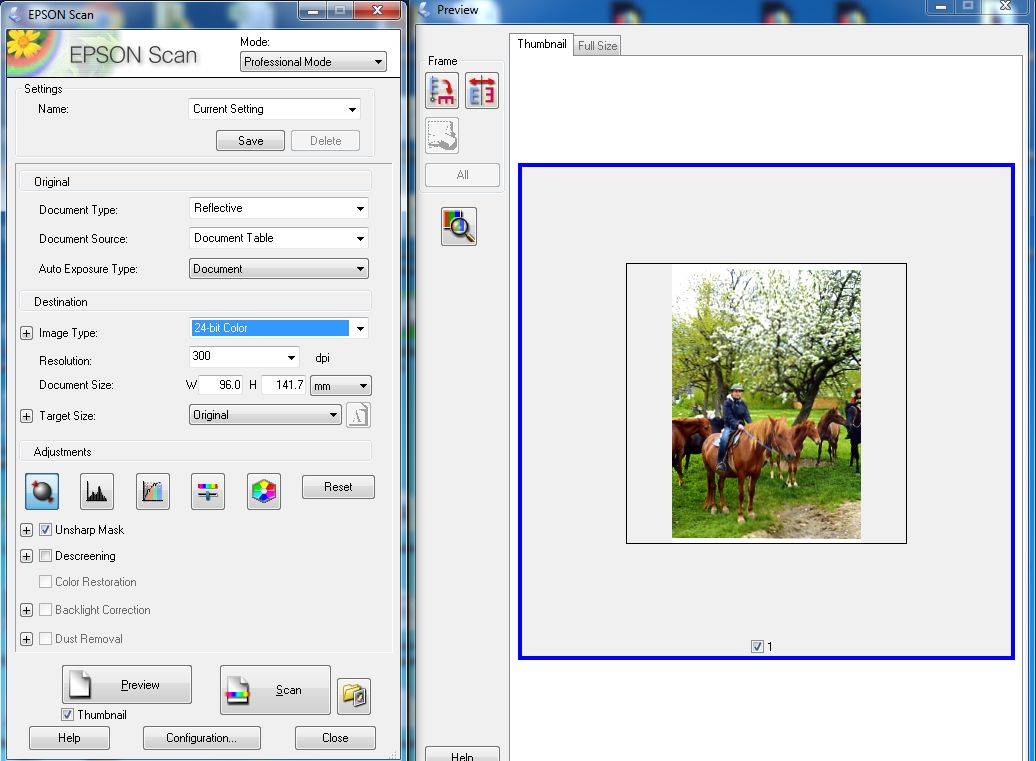
Task: Select the horse photo thumbnail in preview
Action: click(766, 403)
